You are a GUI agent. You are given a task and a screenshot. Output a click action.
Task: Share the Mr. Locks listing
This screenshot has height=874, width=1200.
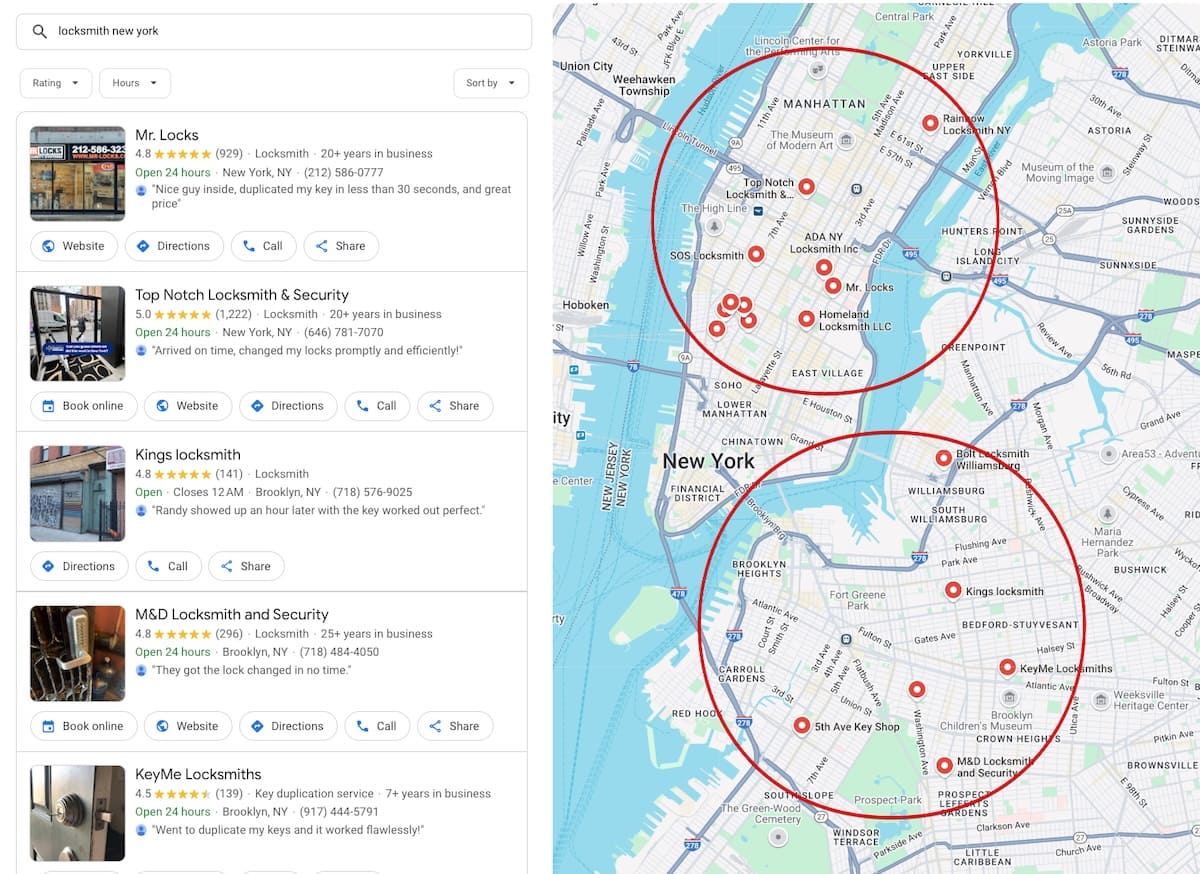tap(340, 246)
